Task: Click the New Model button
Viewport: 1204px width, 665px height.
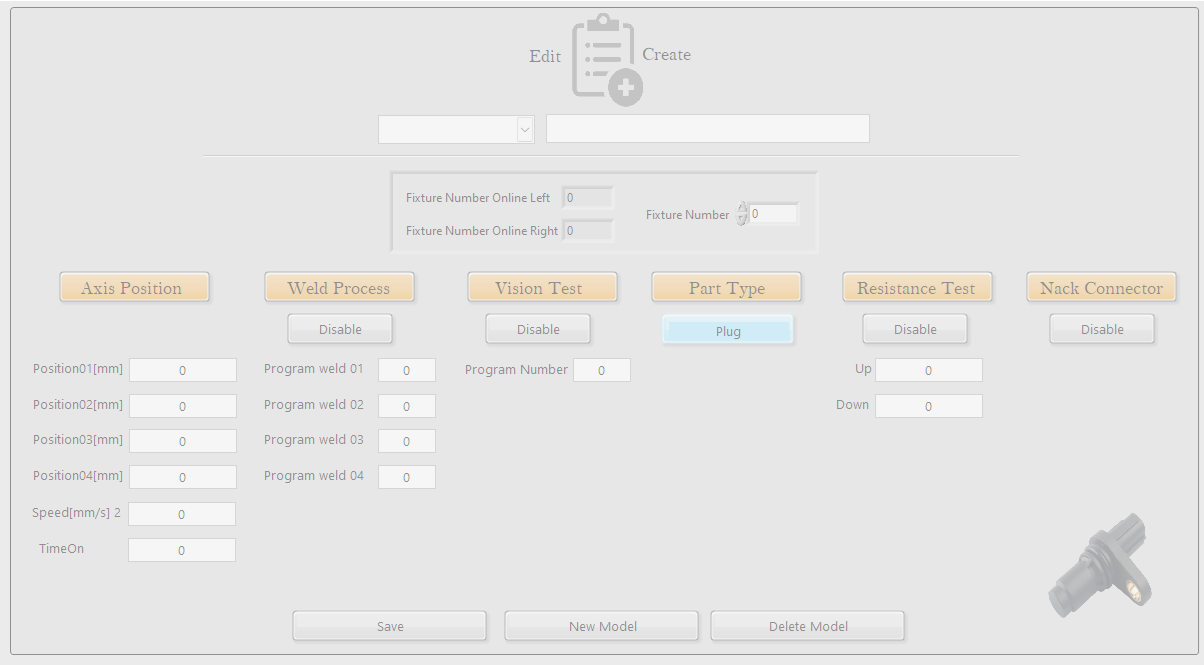Action: pos(602,626)
